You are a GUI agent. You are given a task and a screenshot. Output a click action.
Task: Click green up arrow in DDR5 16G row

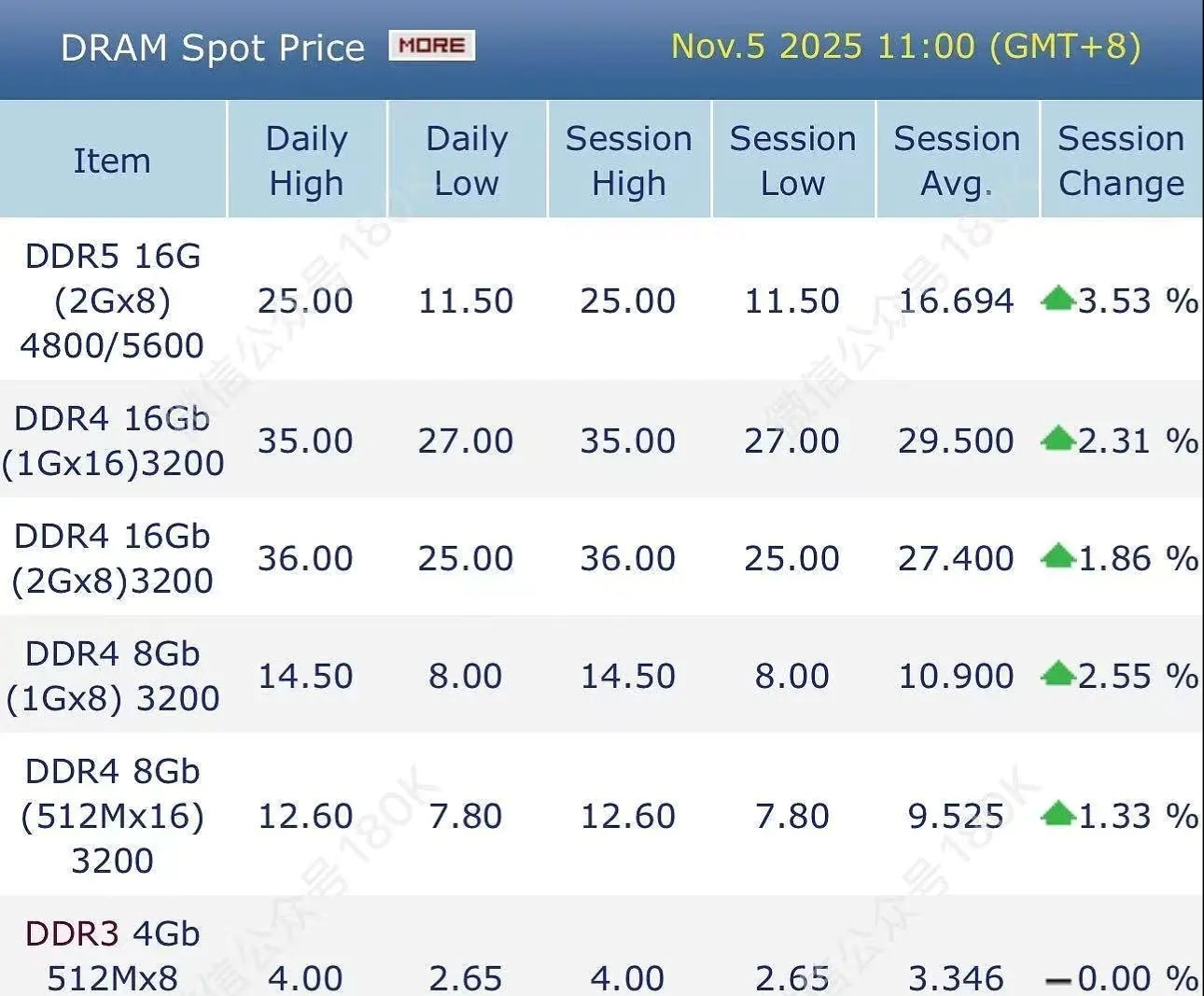(x=1058, y=300)
